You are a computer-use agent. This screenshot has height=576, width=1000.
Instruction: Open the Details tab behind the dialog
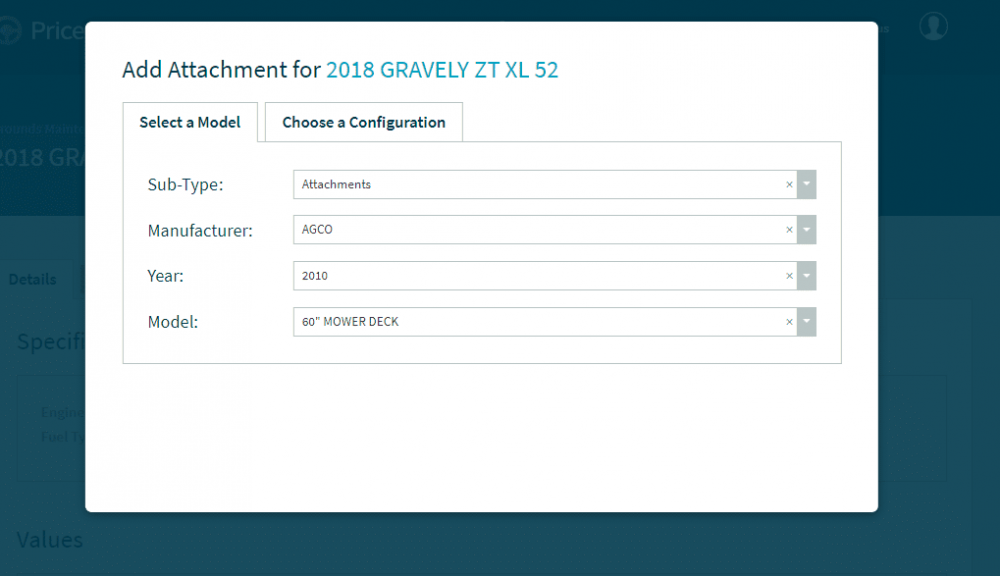[33, 280]
